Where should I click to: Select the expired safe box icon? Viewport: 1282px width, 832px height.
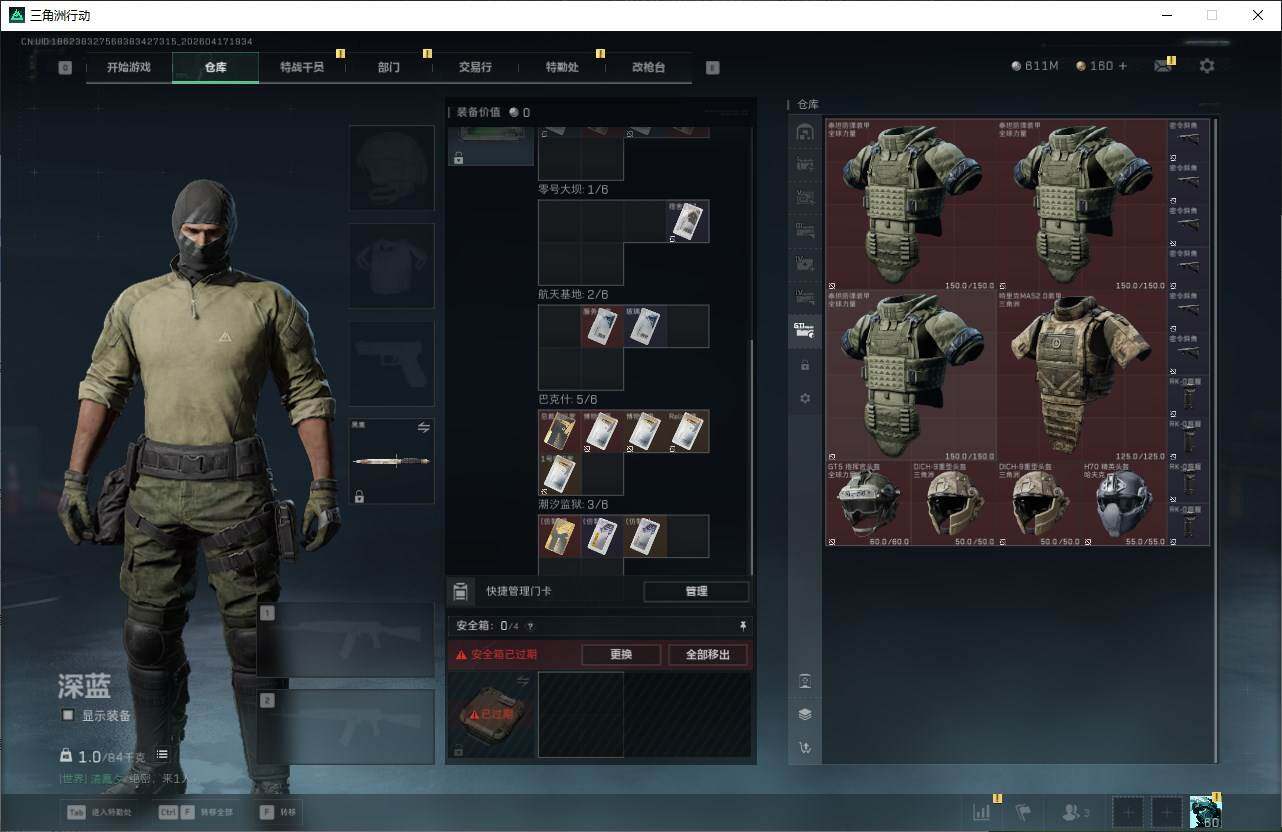tap(491, 714)
